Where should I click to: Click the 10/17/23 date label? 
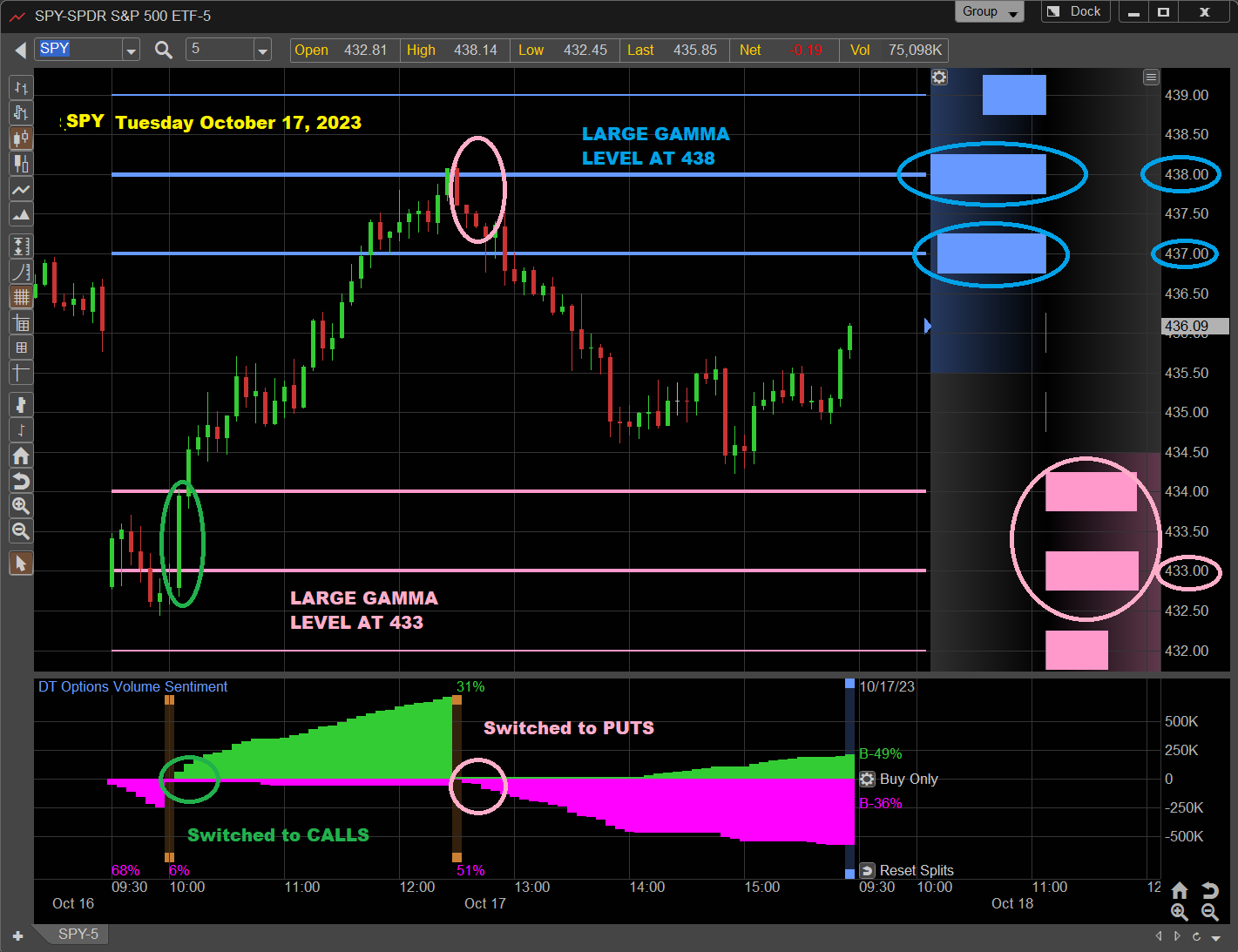tap(887, 686)
